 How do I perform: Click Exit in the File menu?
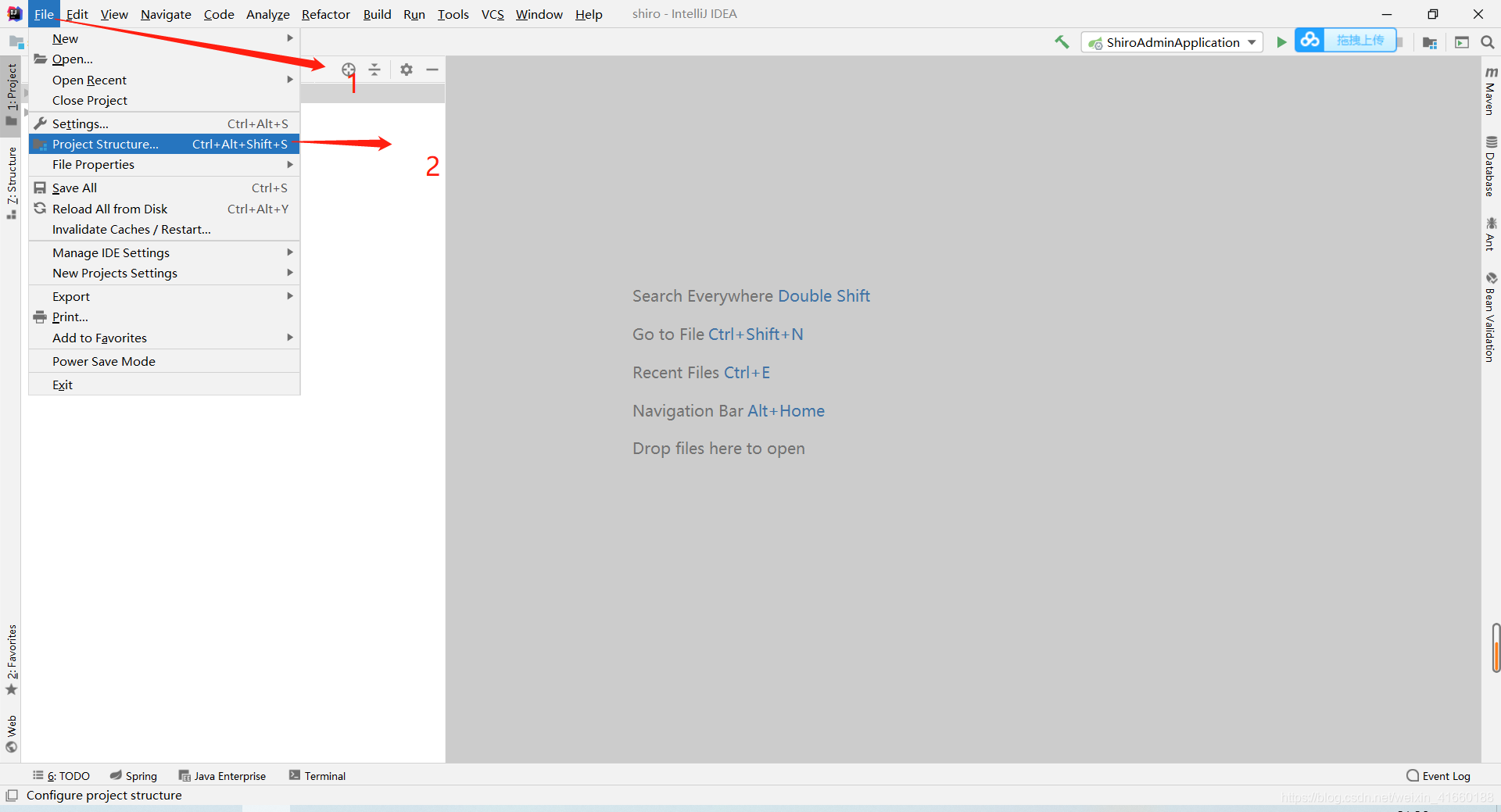[164, 385]
